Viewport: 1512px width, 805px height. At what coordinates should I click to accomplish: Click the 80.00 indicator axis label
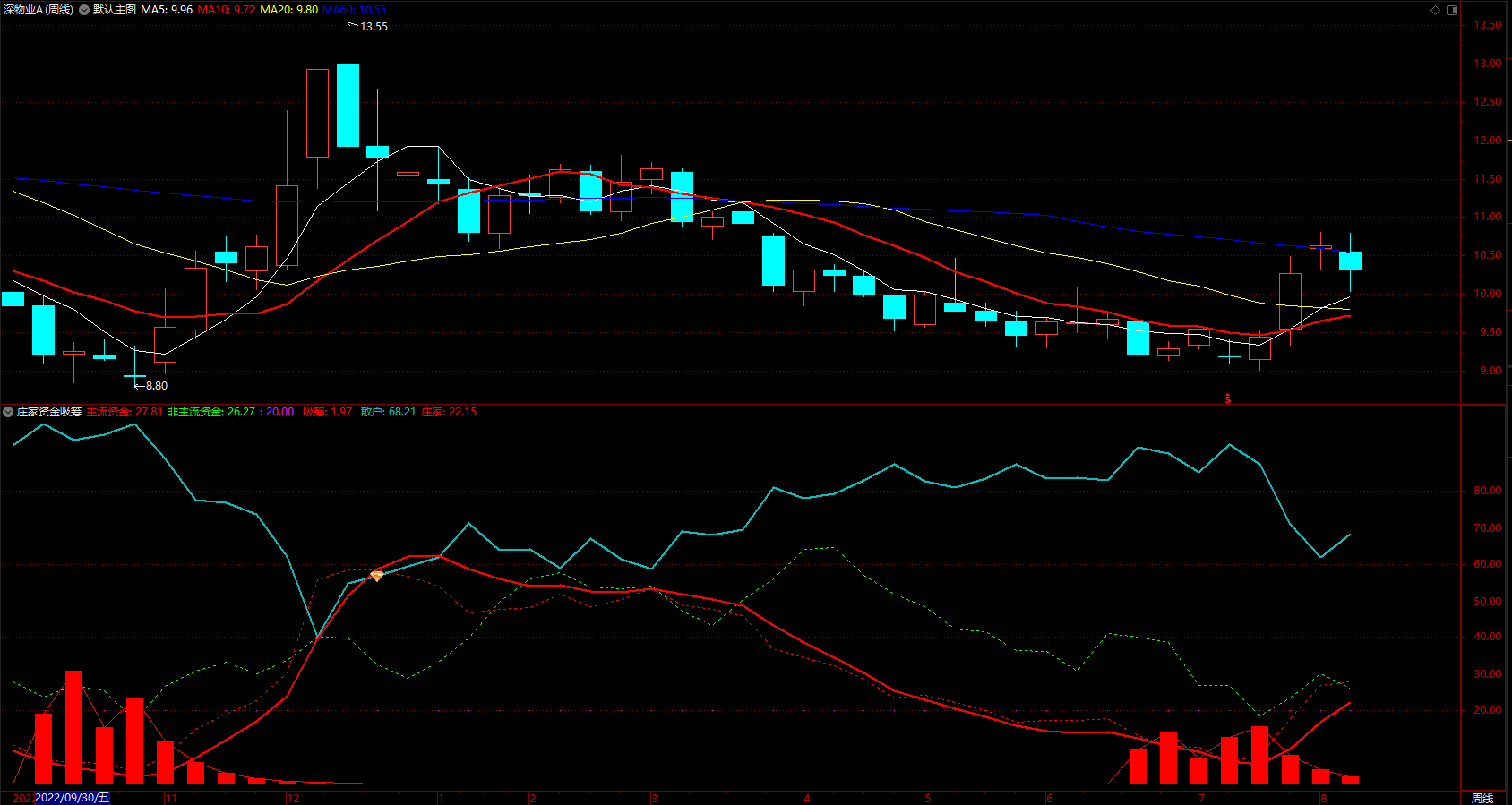click(1488, 491)
